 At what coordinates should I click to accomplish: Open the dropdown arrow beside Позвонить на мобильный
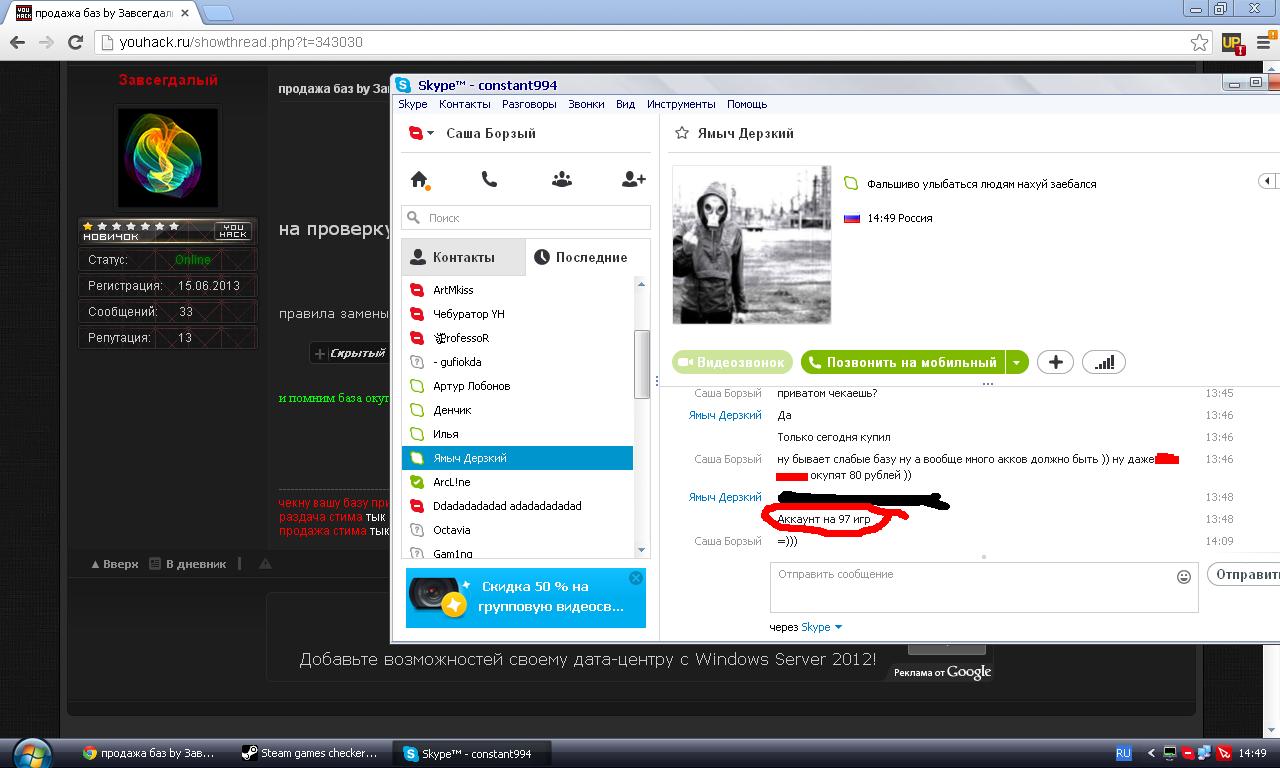click(1016, 362)
